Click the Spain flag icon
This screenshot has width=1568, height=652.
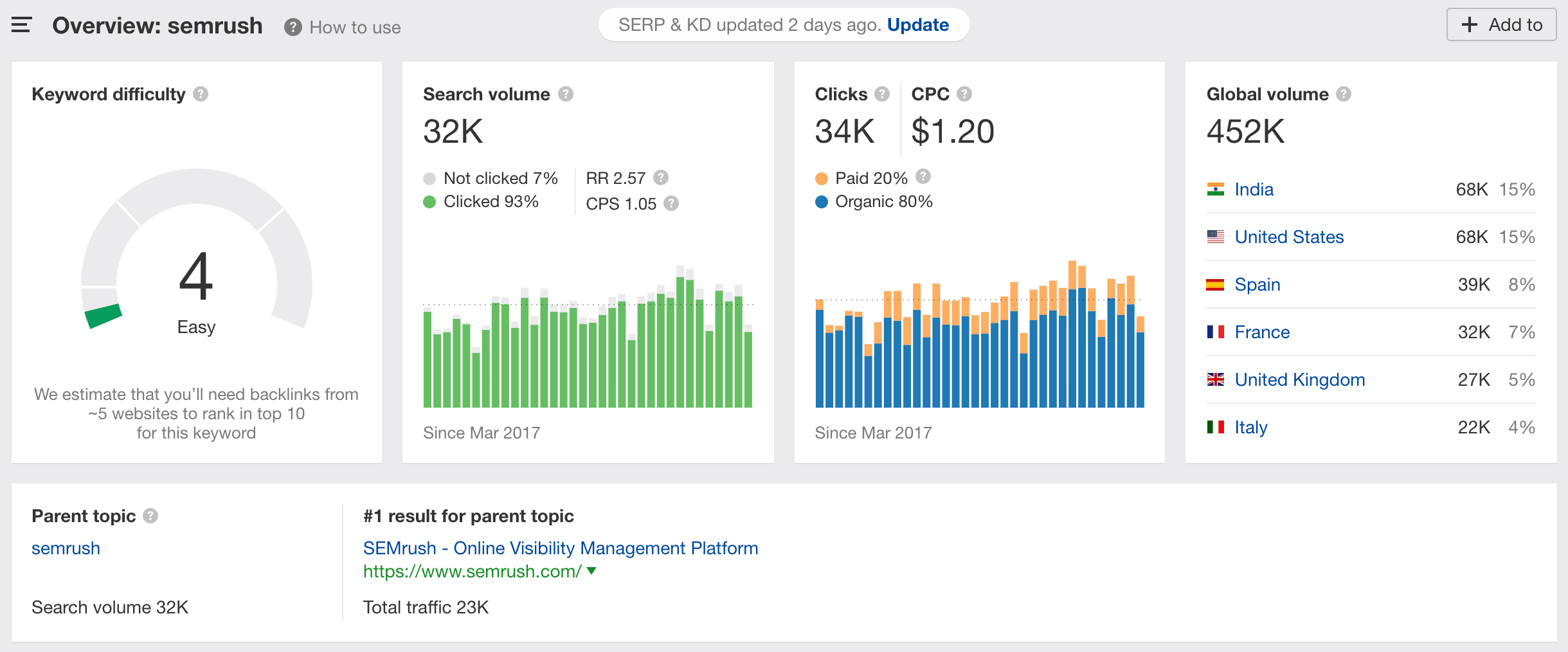(x=1215, y=284)
